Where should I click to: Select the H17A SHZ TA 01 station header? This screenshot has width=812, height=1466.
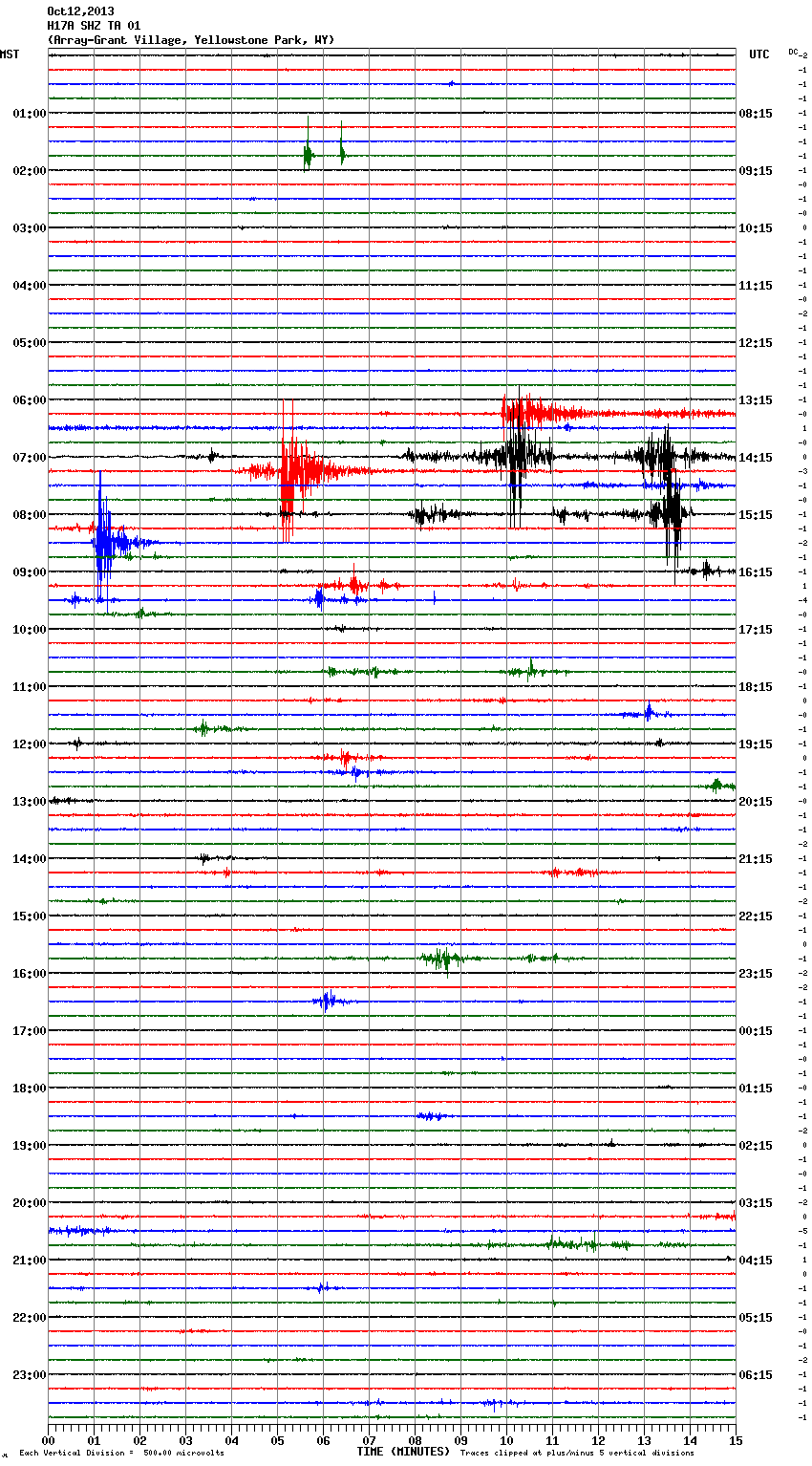click(94, 26)
